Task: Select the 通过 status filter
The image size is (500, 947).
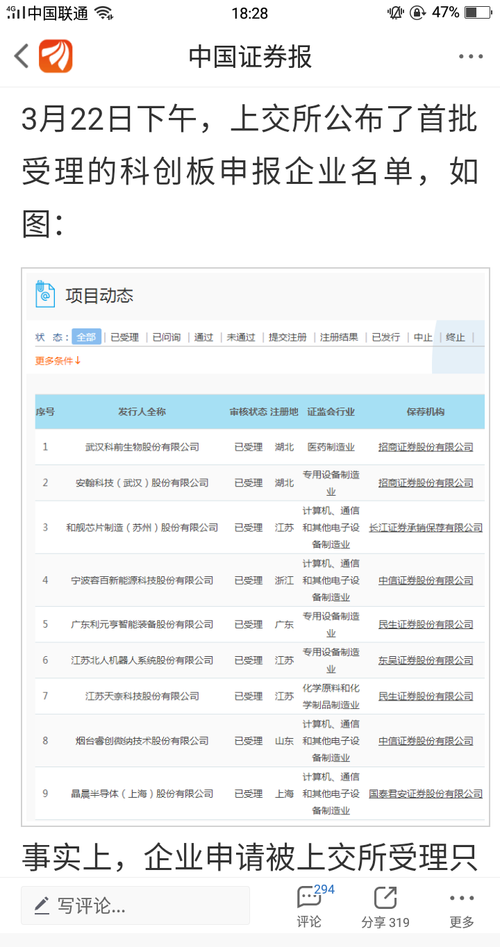Action: click(204, 338)
